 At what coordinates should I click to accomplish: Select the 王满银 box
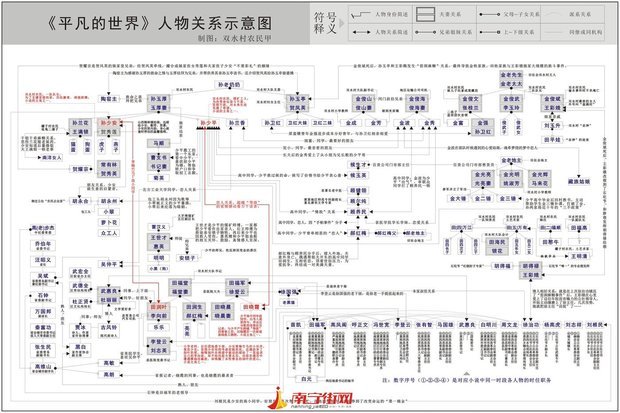click(x=80, y=132)
